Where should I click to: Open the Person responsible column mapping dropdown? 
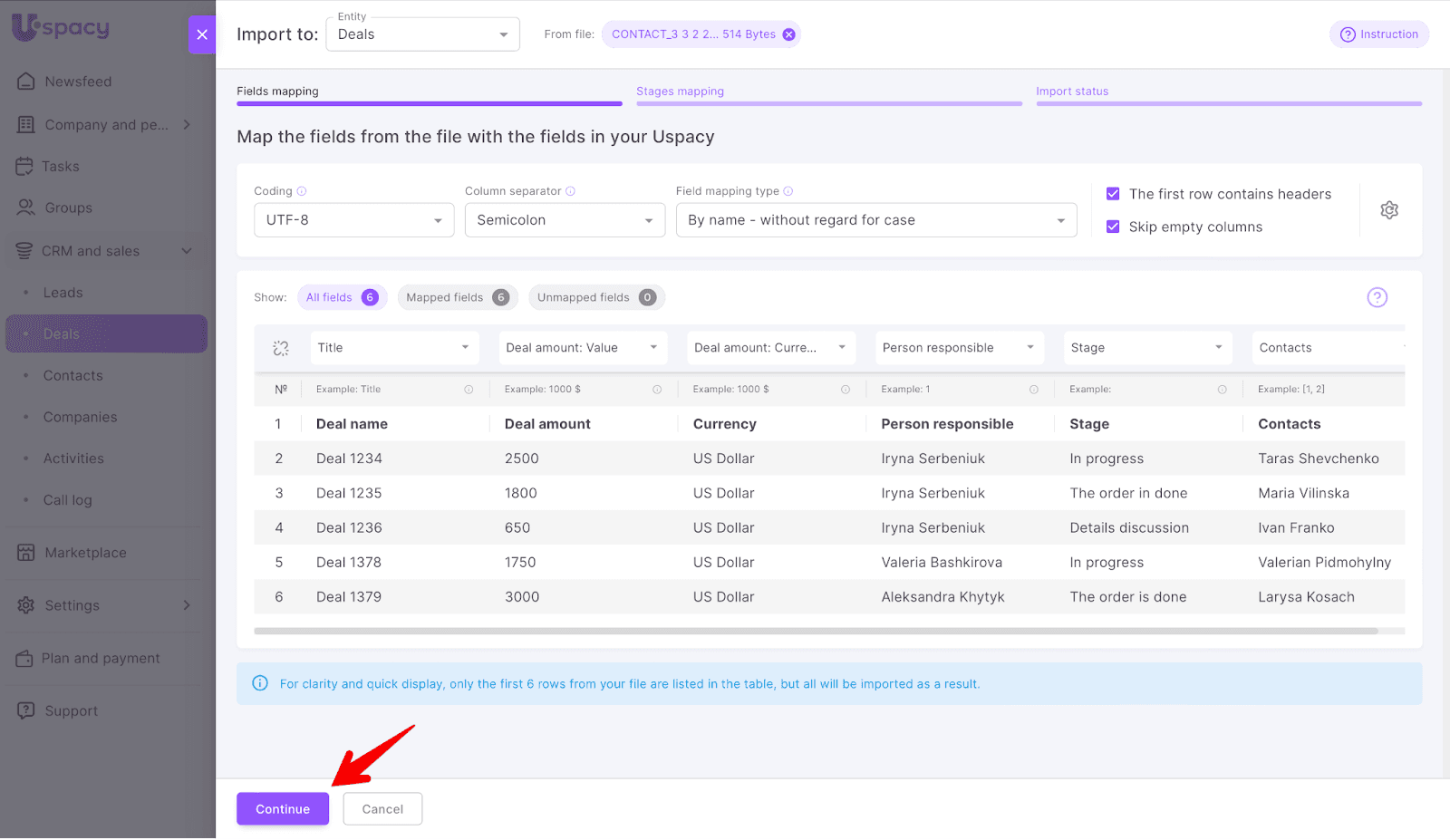(958, 348)
